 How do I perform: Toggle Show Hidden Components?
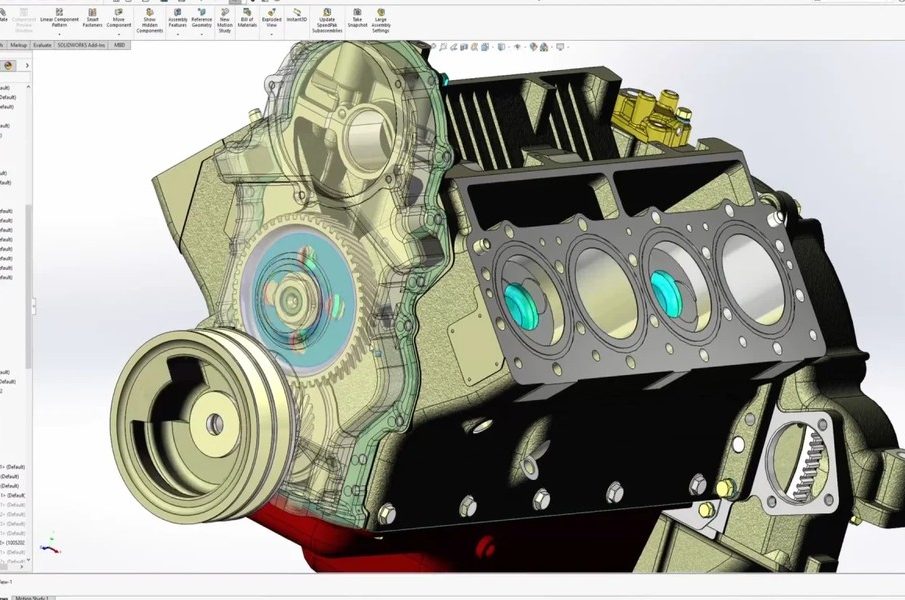tap(149, 20)
